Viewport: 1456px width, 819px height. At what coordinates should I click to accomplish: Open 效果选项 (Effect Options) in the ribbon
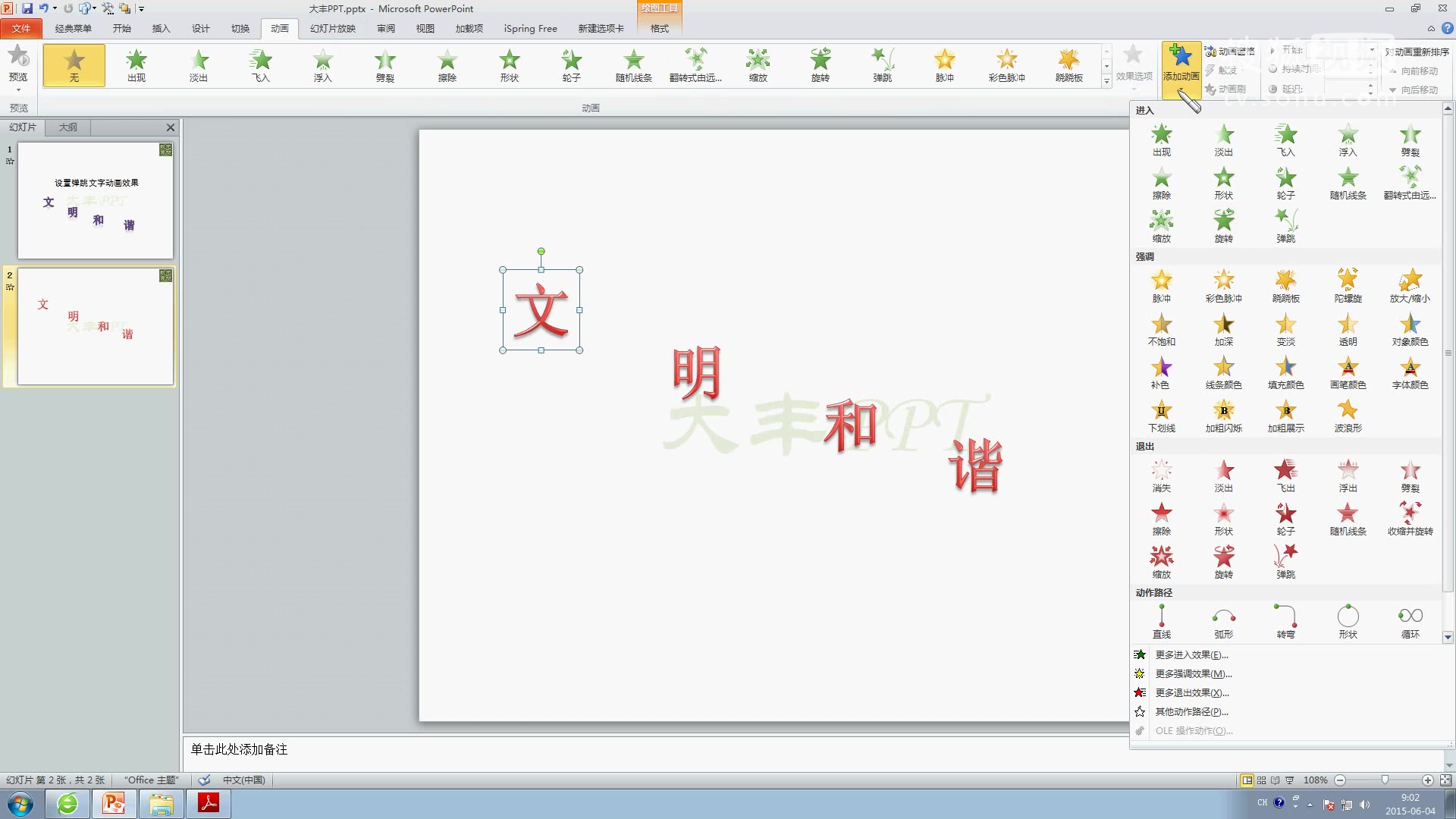click(1133, 65)
